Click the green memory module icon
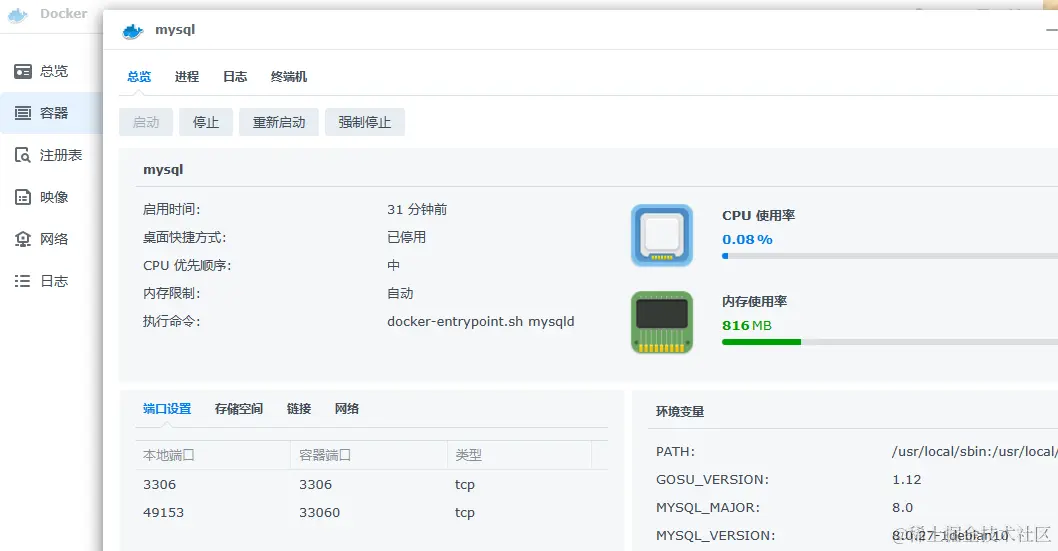 [662, 322]
